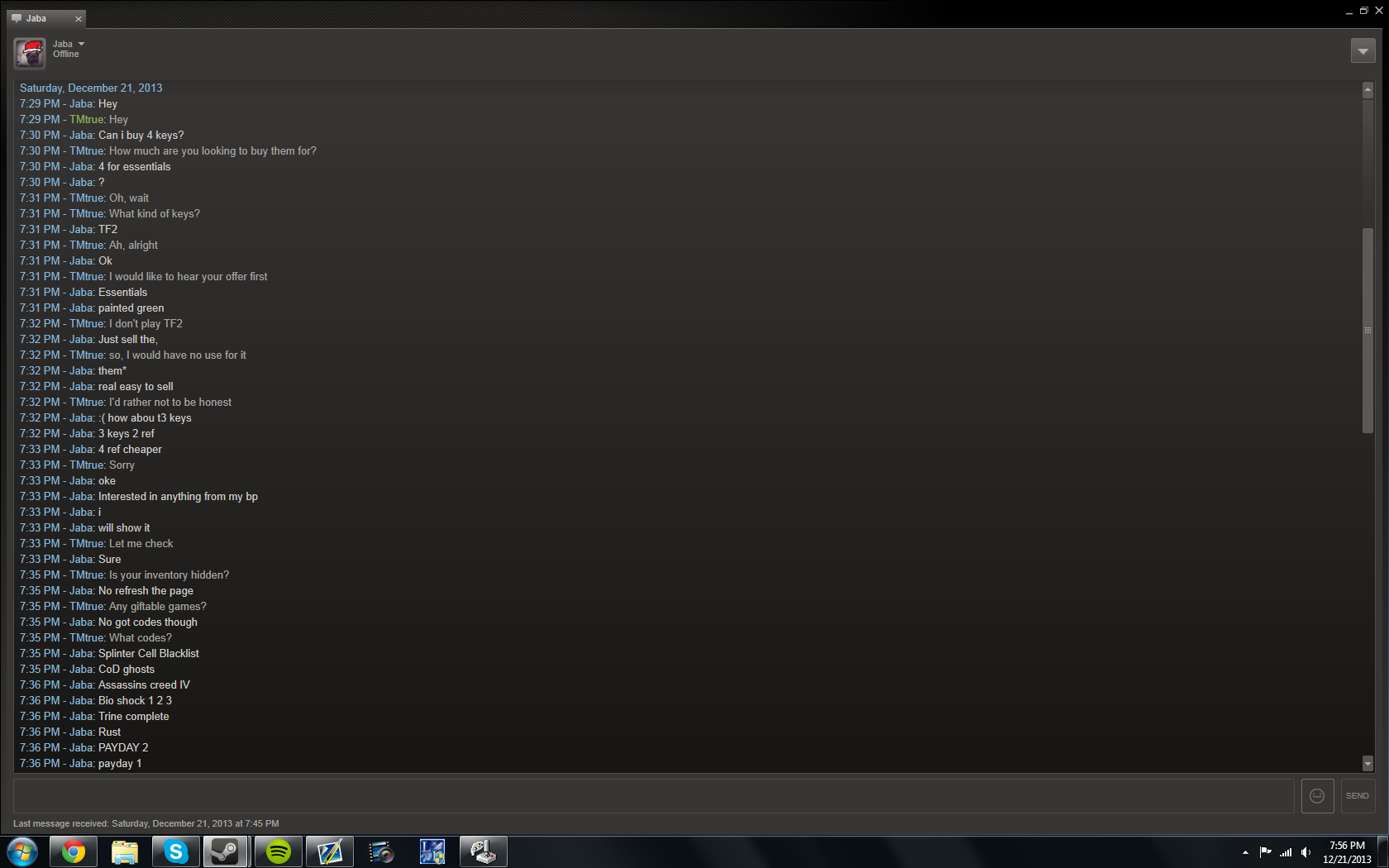Click message 'Bio shock 1 2 3'
The image size is (1389, 868).
pos(135,701)
